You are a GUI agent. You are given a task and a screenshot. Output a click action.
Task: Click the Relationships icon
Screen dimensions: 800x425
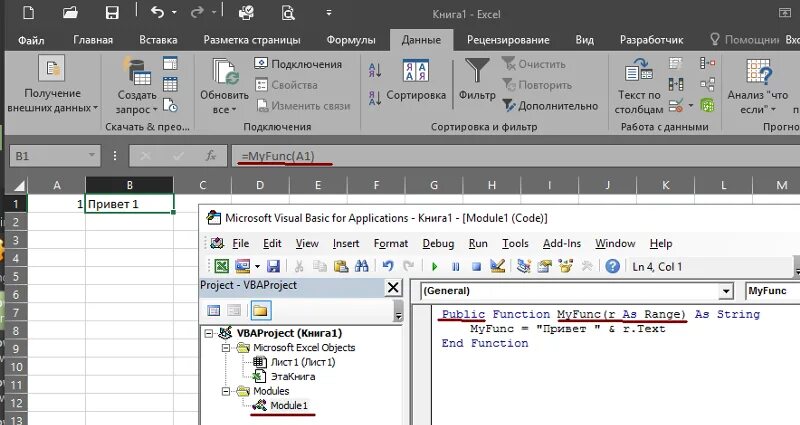(707, 84)
